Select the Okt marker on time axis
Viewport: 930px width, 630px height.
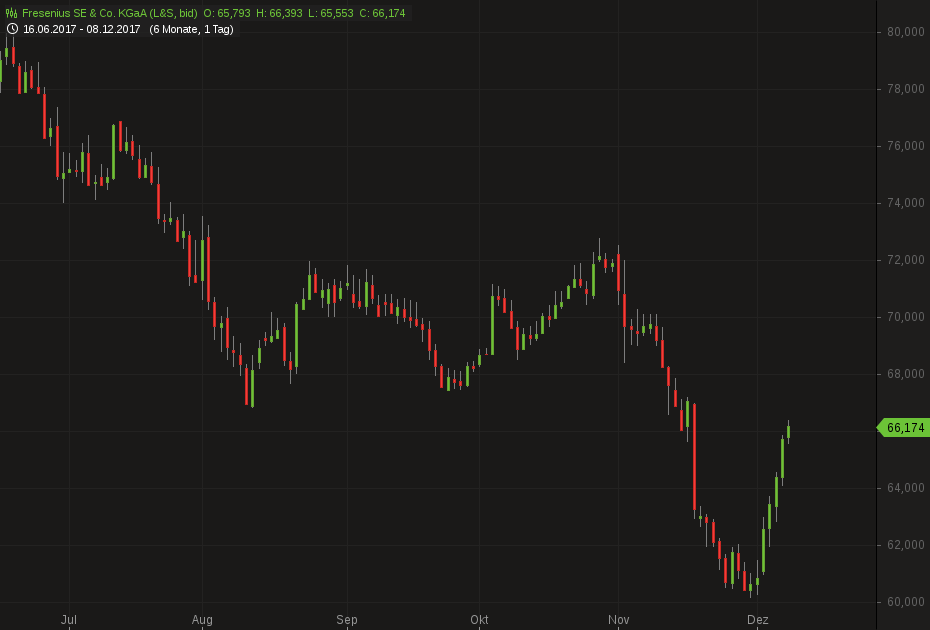480,620
